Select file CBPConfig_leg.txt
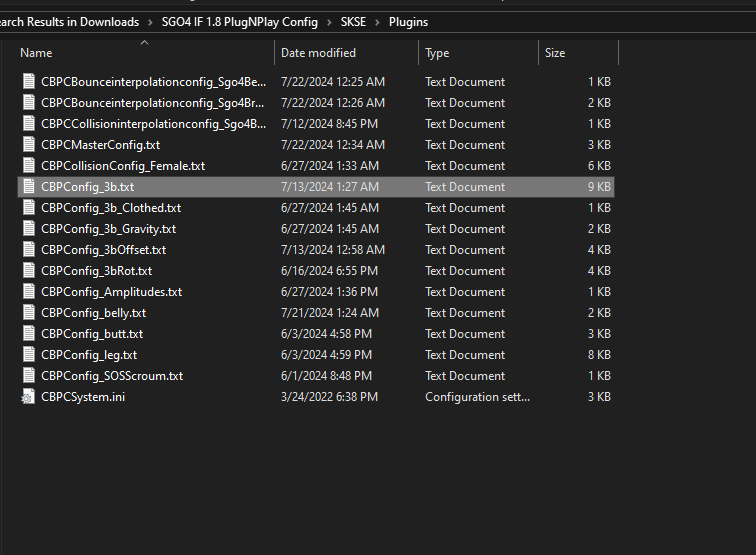Screen dimensions: 756x555 [x=89, y=355]
